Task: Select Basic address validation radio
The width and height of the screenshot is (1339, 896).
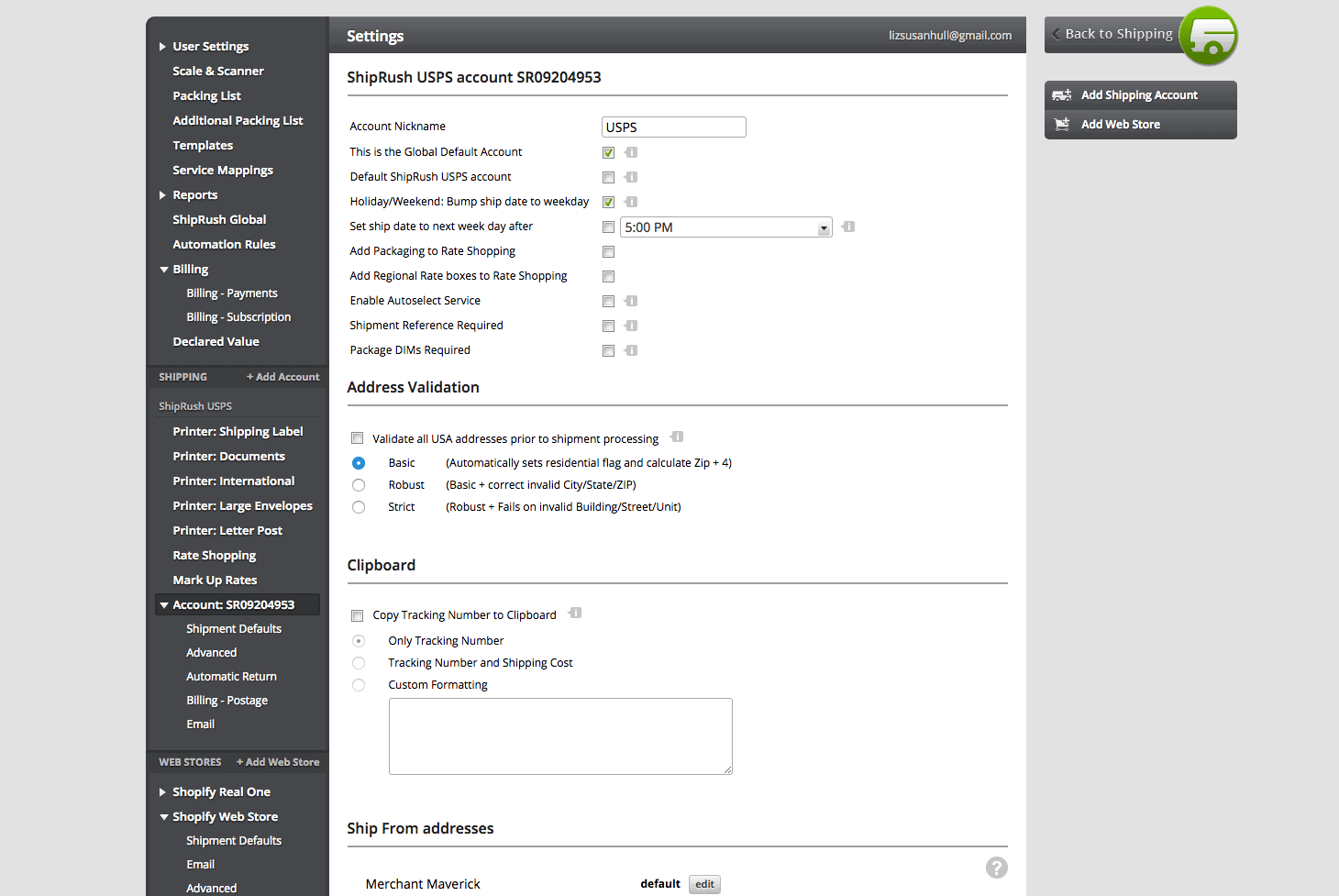Action: pyautogui.click(x=359, y=463)
